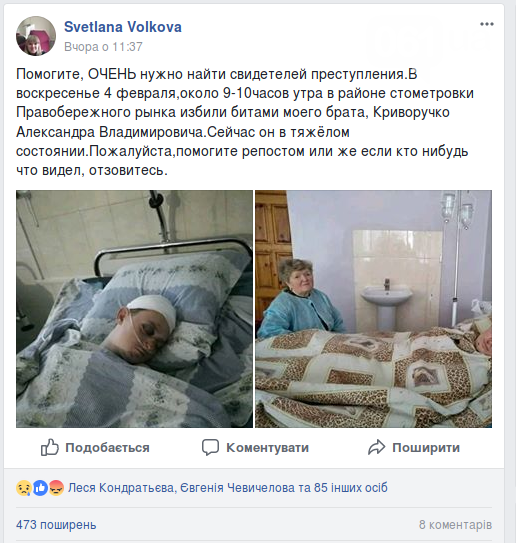
Task: Open the right photo of the hospital room
Action: pos(373,309)
